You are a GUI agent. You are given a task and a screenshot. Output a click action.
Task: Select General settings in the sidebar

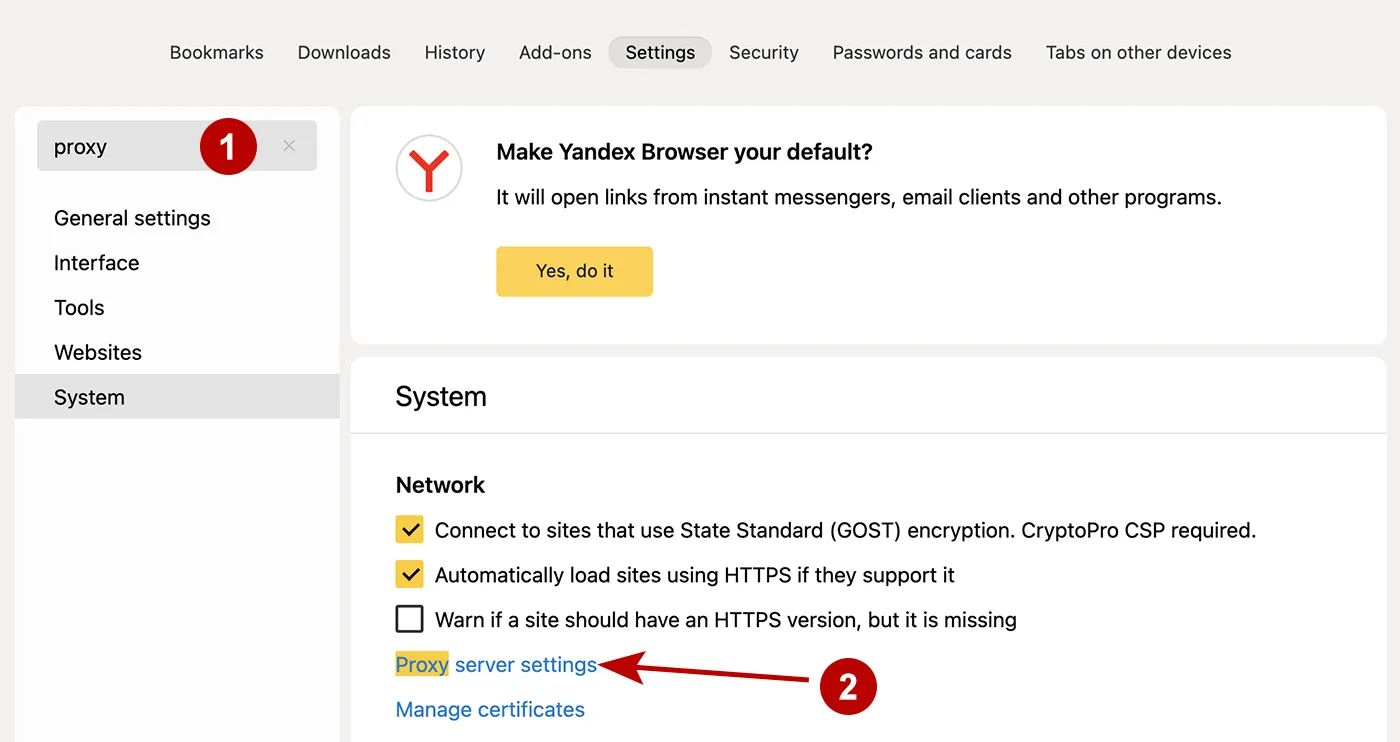pyautogui.click(x=132, y=218)
